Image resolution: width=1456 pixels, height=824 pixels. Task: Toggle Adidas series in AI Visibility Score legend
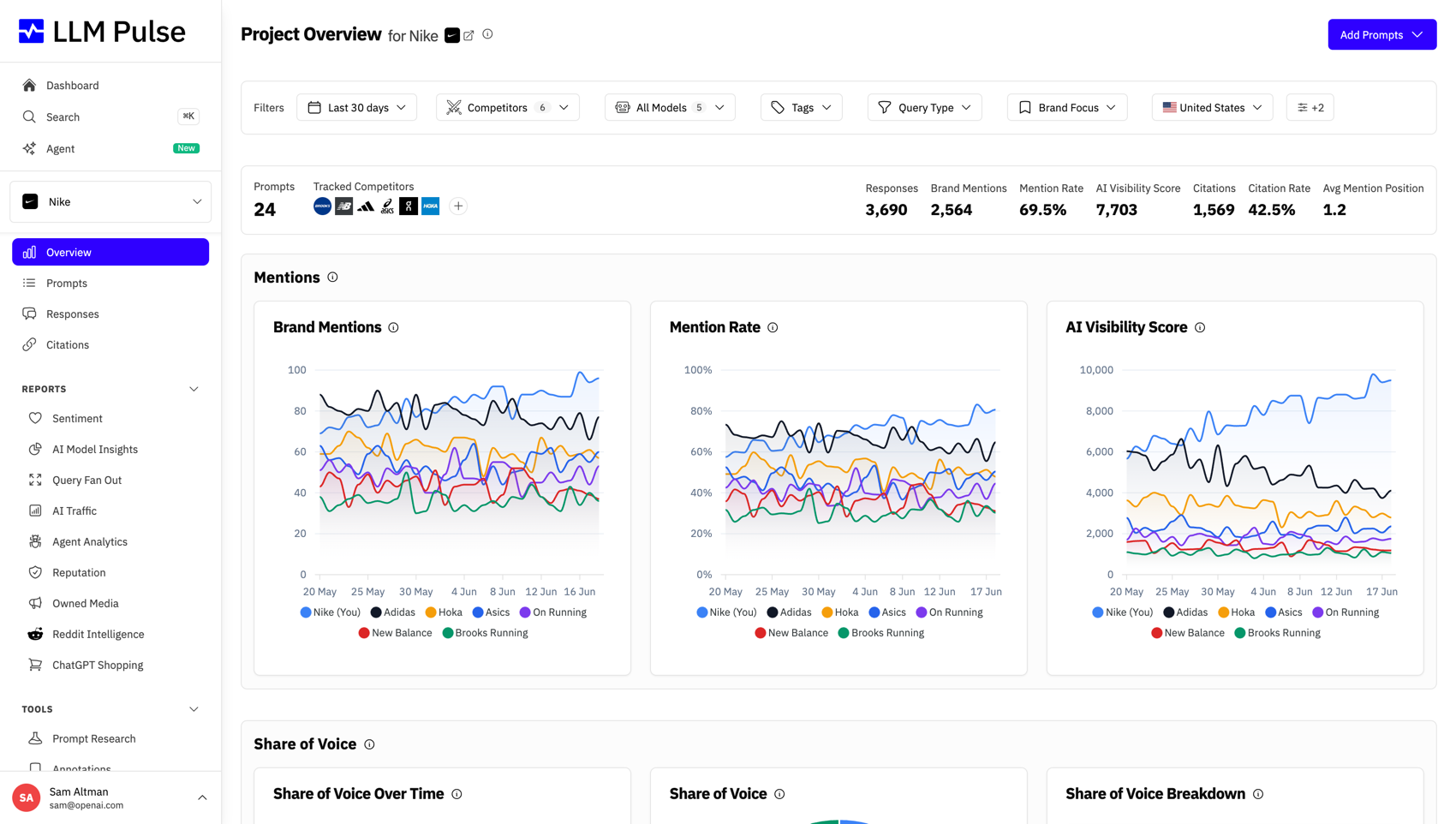point(1185,612)
